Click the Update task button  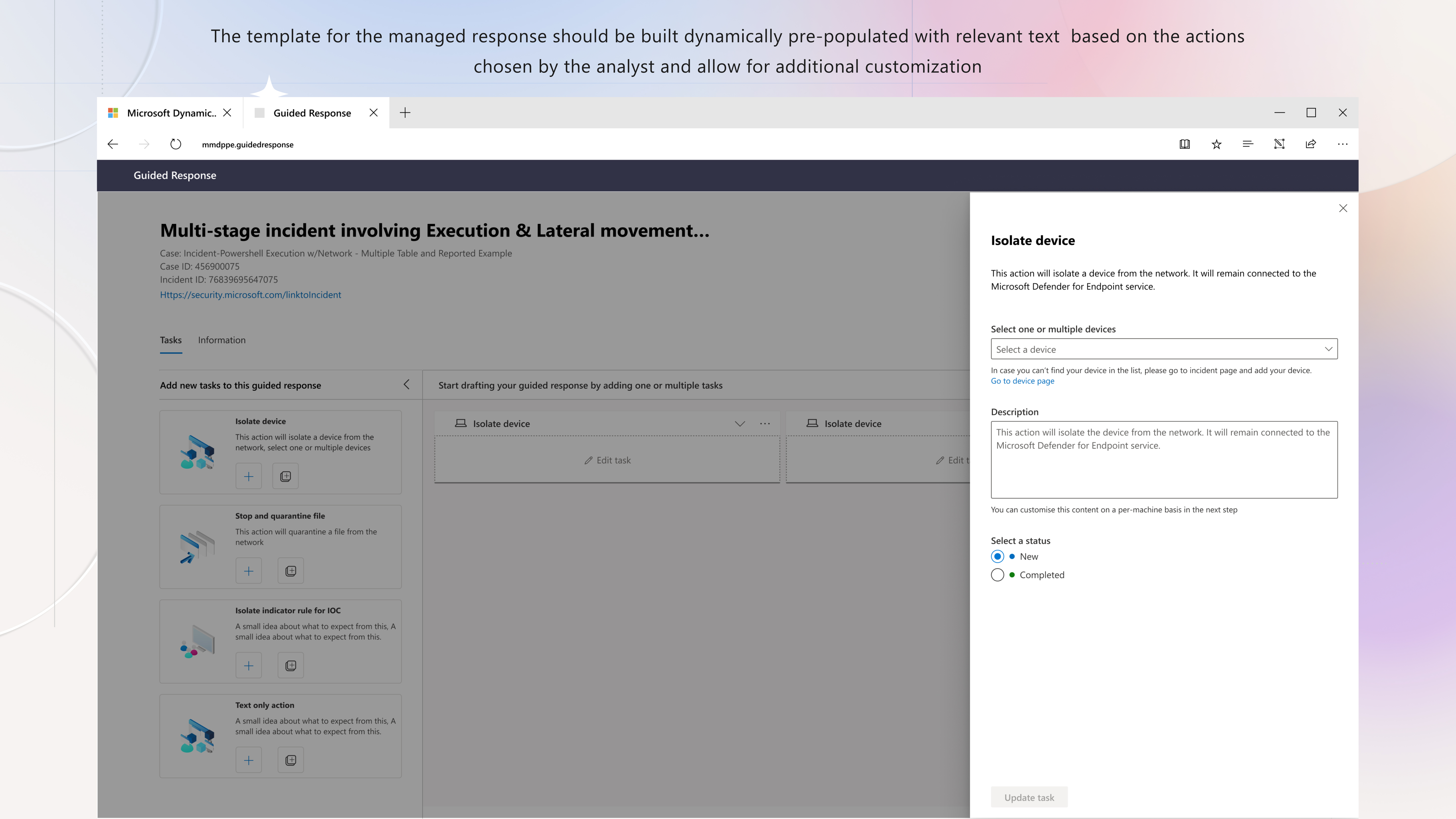[x=1029, y=797]
